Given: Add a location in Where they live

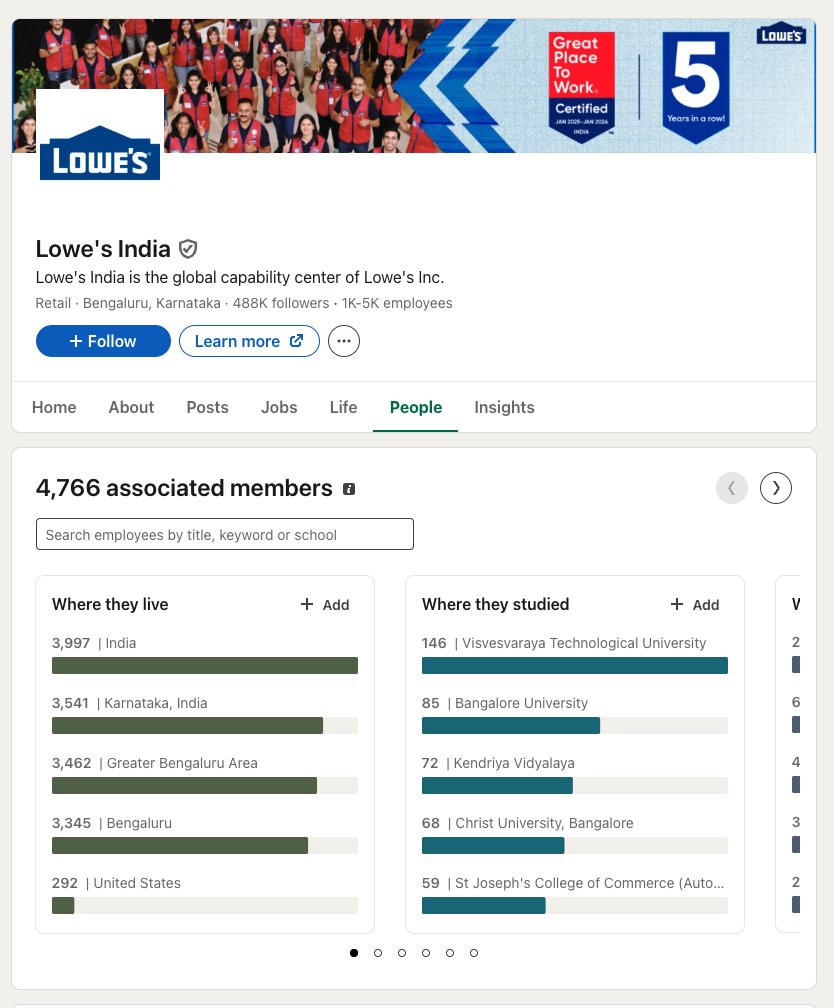Looking at the screenshot, I should point(325,604).
